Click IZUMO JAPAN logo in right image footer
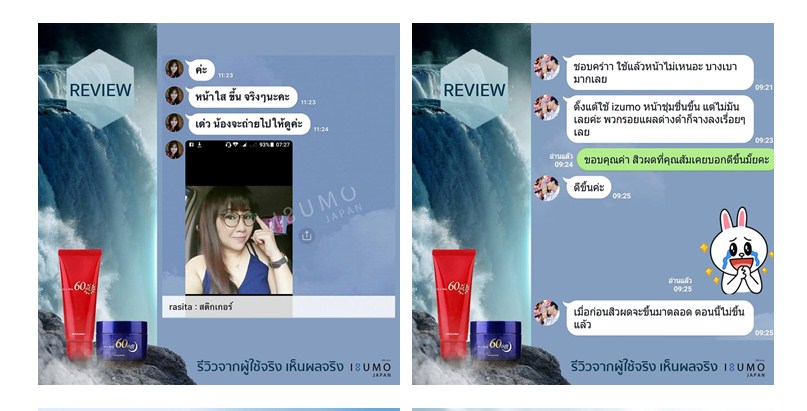807x411 pixels. pyautogui.click(x=744, y=368)
